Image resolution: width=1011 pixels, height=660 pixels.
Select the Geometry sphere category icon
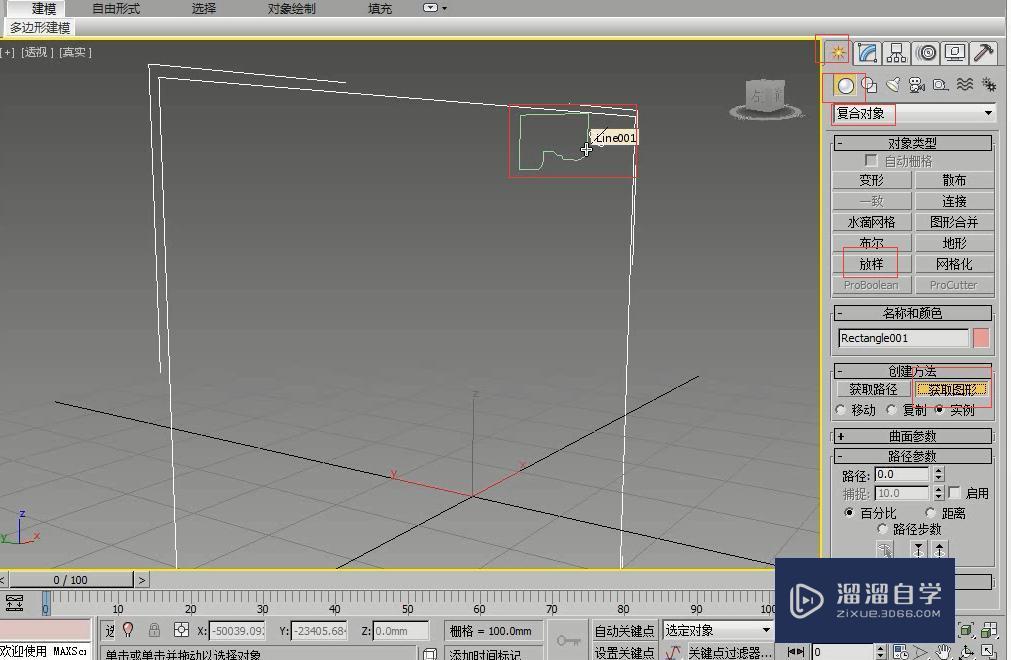coord(845,85)
